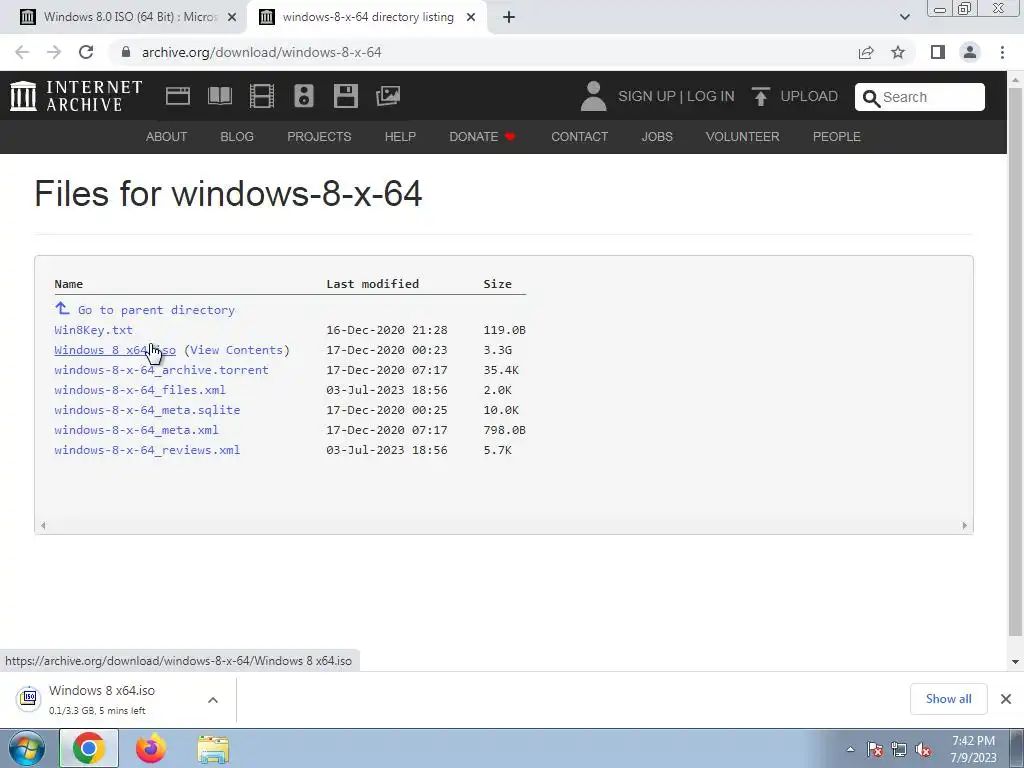Open Chrome profile icon
The height and width of the screenshot is (768, 1024).
pos(970,52)
